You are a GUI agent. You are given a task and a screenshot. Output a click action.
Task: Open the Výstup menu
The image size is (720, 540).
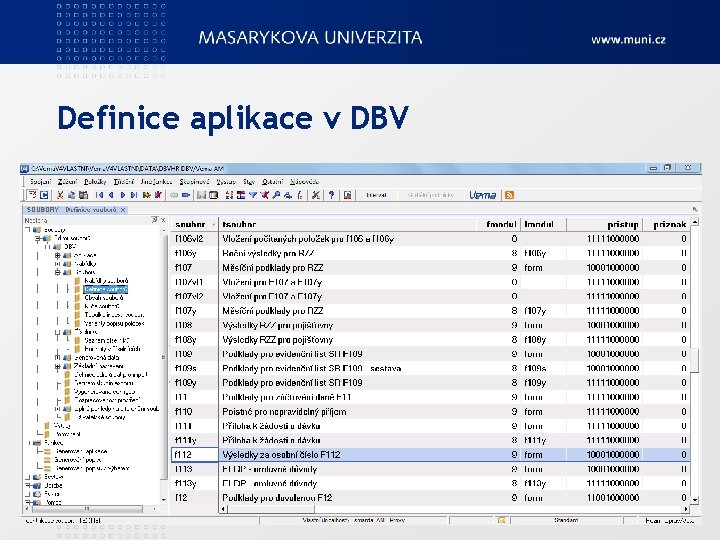coord(225,182)
